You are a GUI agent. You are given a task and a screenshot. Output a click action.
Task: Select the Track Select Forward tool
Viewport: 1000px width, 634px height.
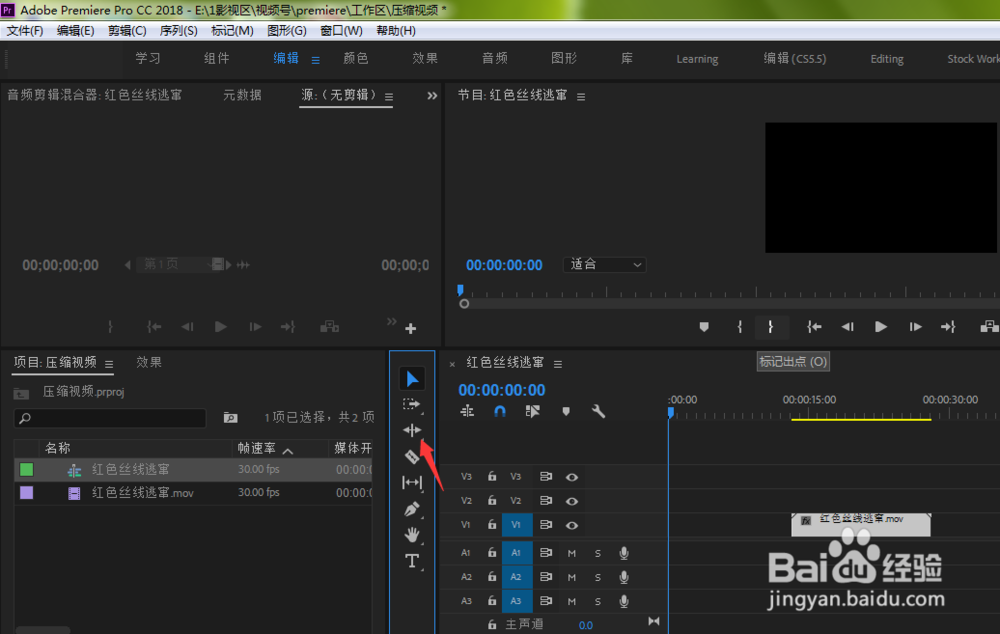pyautogui.click(x=412, y=404)
